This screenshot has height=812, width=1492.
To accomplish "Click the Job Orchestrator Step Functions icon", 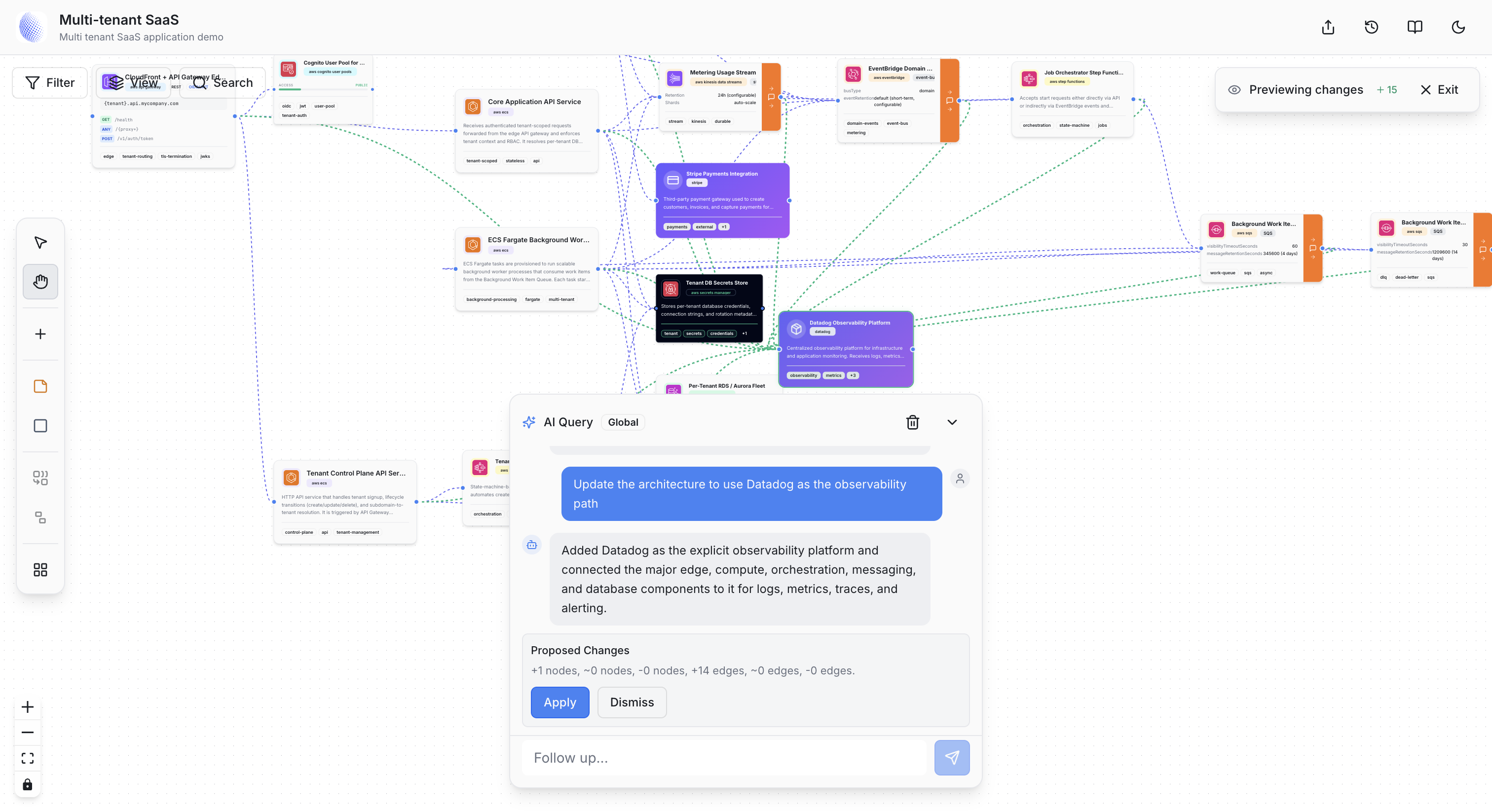I will [x=1029, y=78].
